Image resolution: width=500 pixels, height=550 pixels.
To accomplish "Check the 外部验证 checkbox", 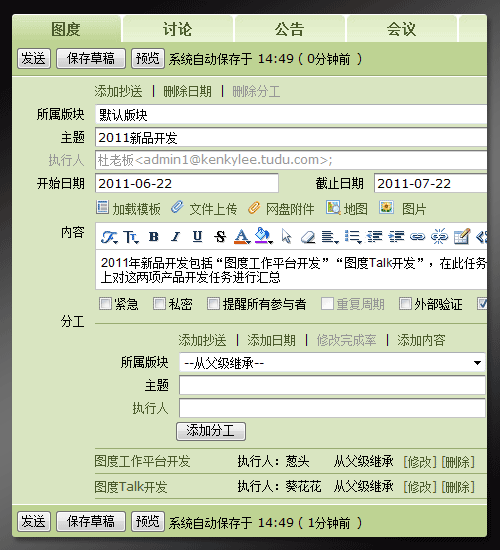I will [405, 304].
